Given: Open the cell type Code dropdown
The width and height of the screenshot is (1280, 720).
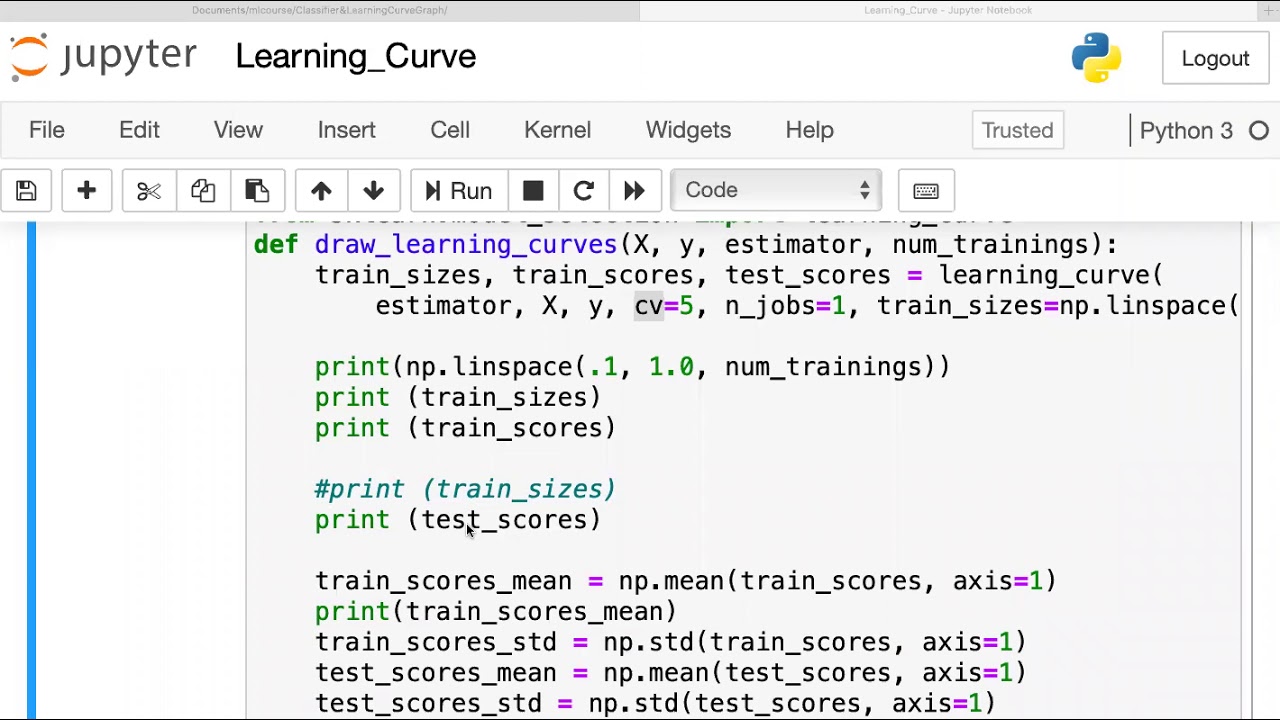Looking at the screenshot, I should 776,190.
